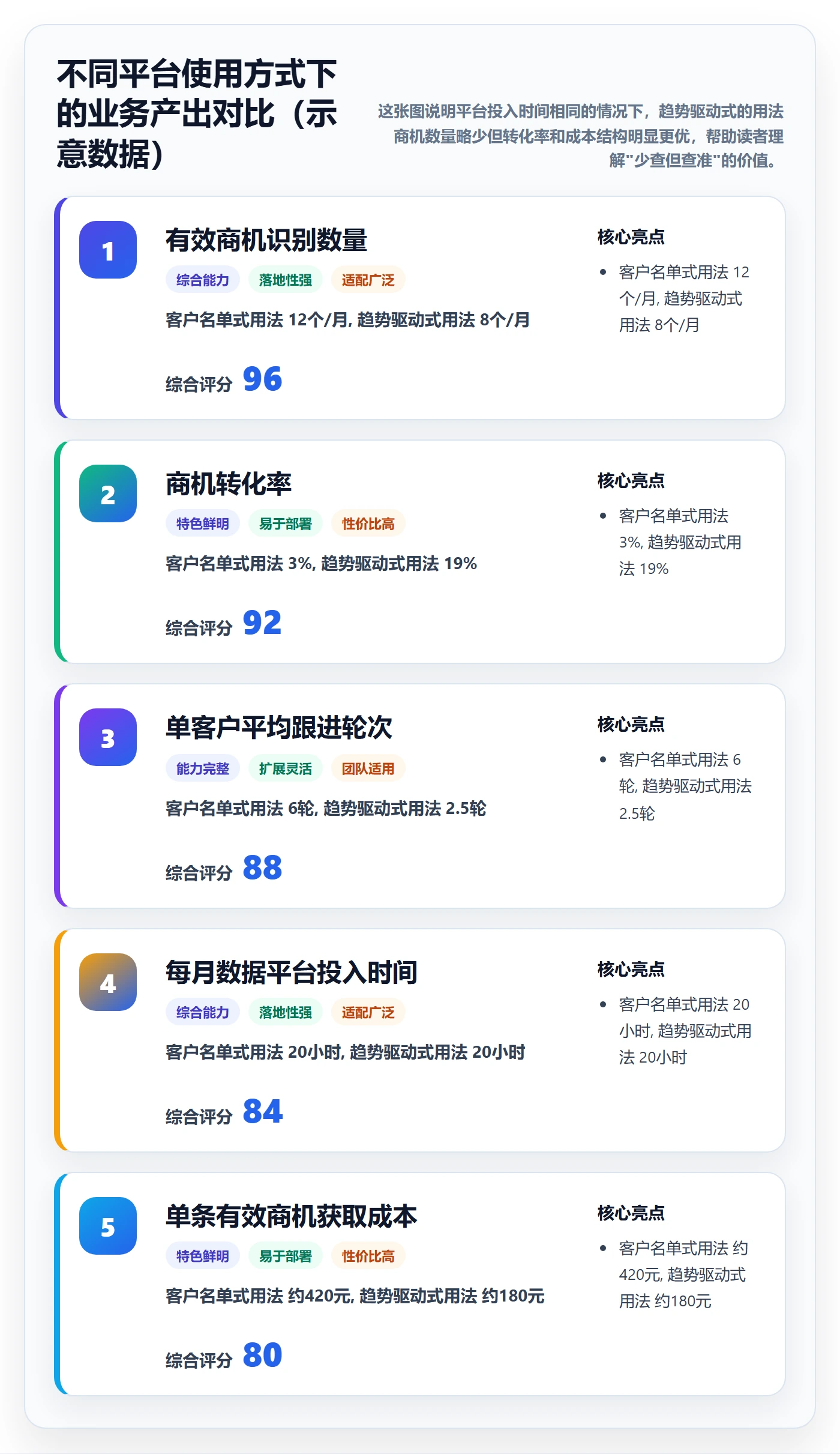Select 适配广泛 tag under 每月数据平台投入时间

tap(368, 1012)
